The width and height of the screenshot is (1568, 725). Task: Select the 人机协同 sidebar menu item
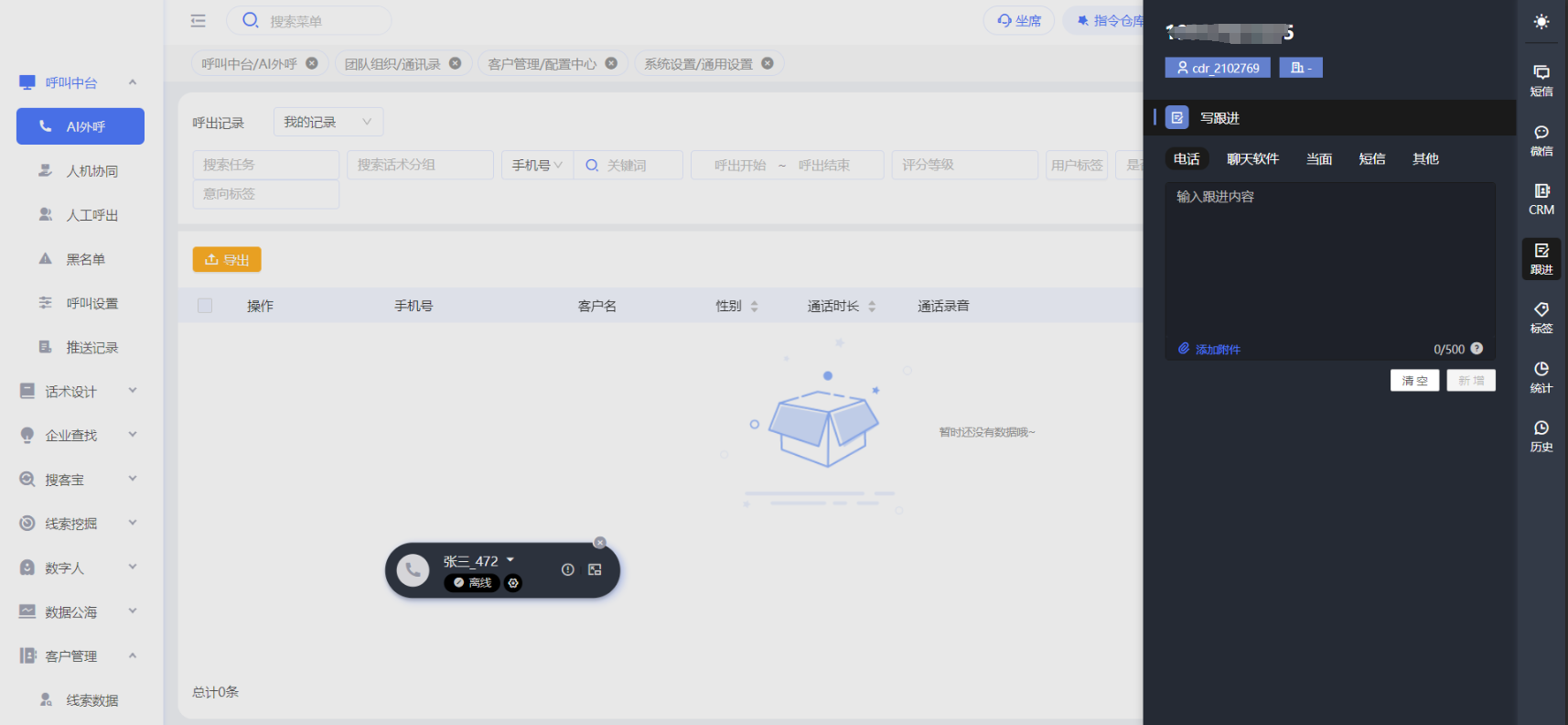pos(91,171)
